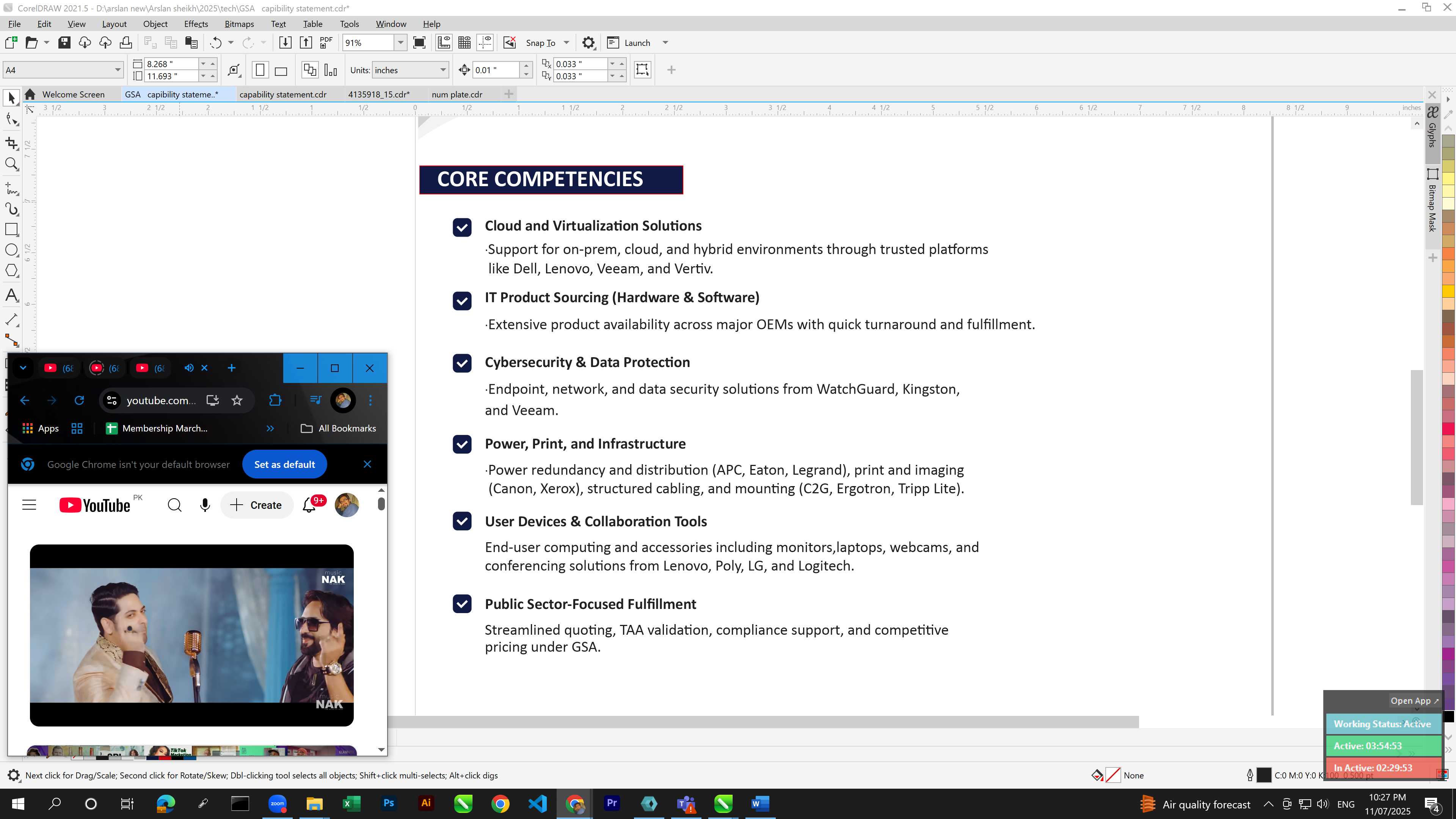Set page orientation to Landscape

(281, 70)
